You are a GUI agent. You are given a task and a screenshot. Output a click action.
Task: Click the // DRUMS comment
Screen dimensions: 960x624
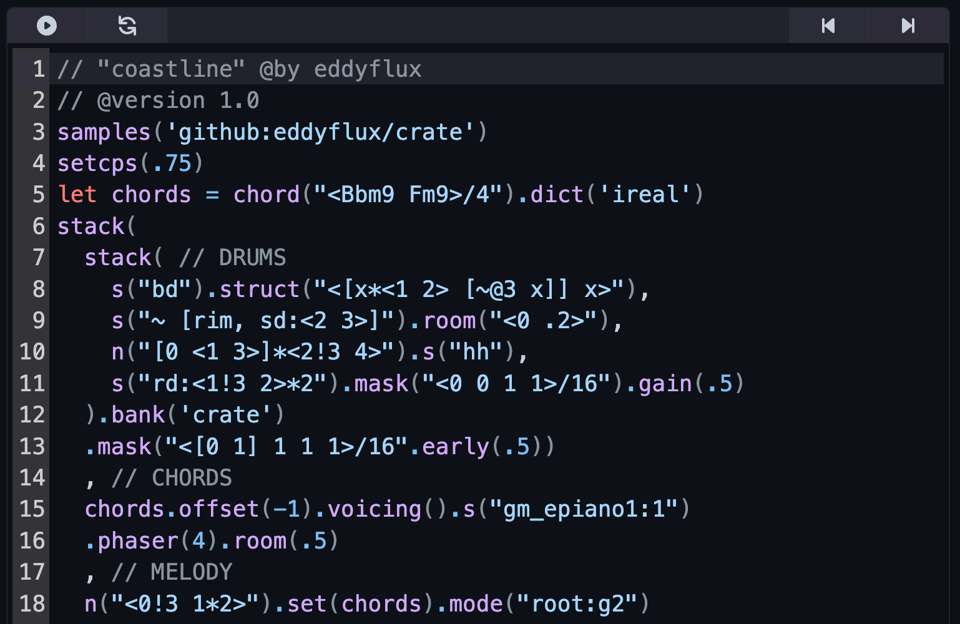232,257
